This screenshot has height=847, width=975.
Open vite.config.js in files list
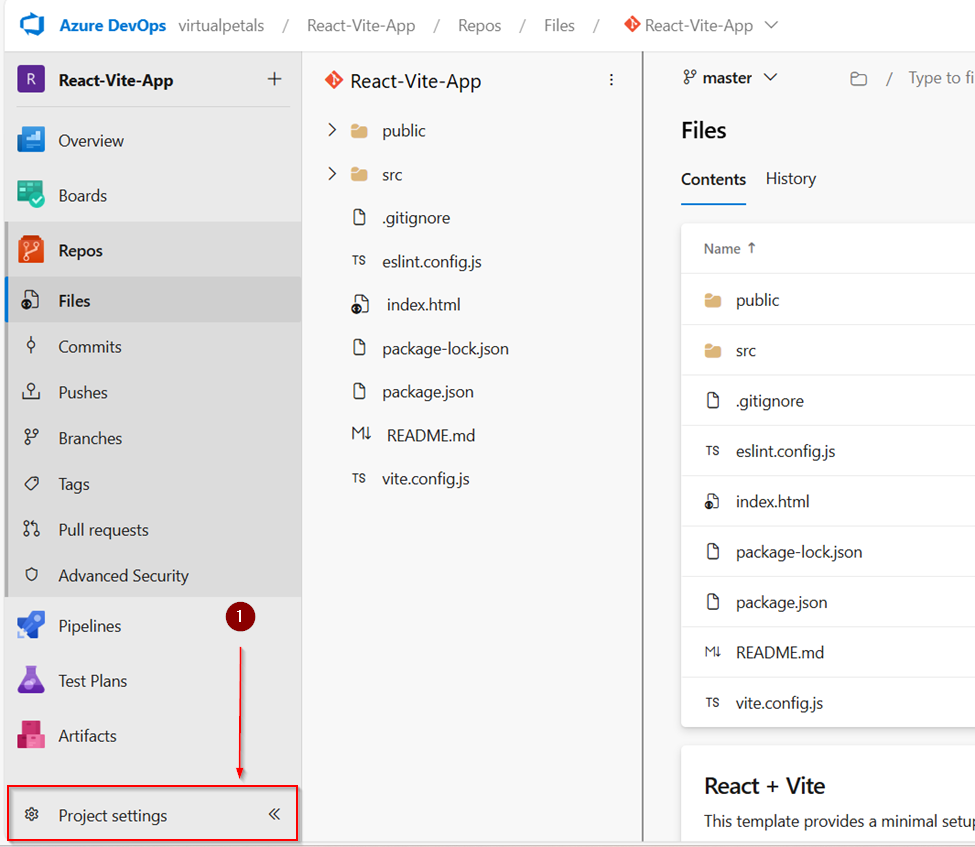(779, 703)
